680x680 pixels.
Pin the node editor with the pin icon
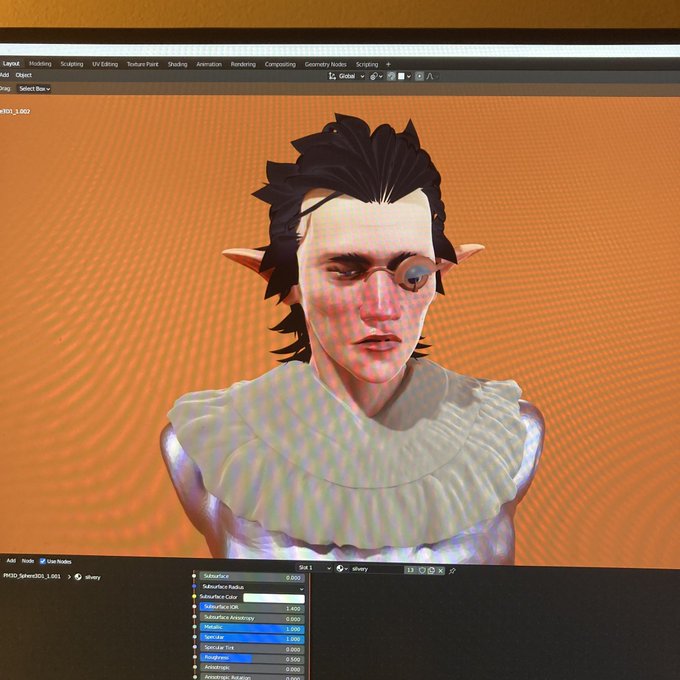(452, 571)
